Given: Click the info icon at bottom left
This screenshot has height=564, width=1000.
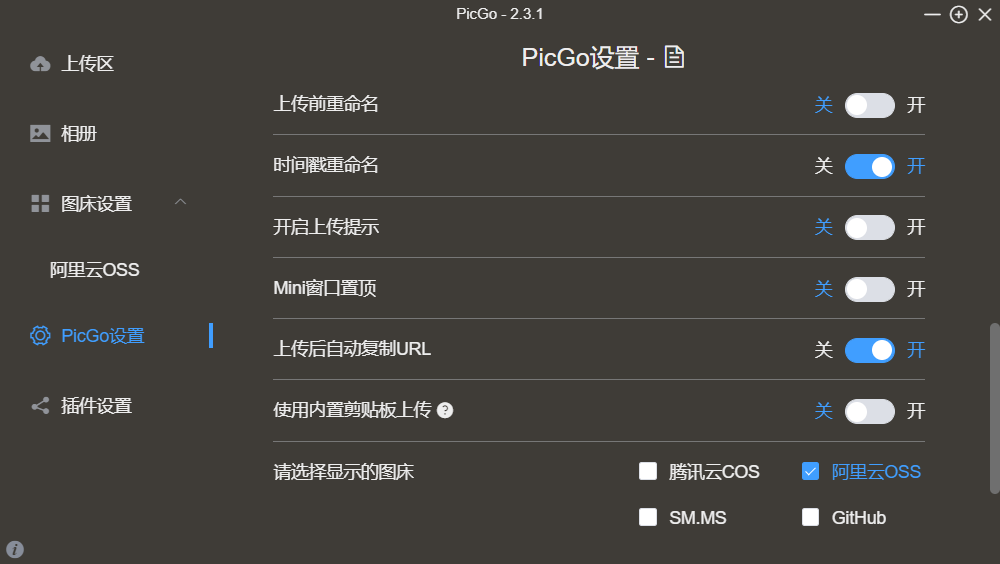Looking at the screenshot, I should pos(15,549).
